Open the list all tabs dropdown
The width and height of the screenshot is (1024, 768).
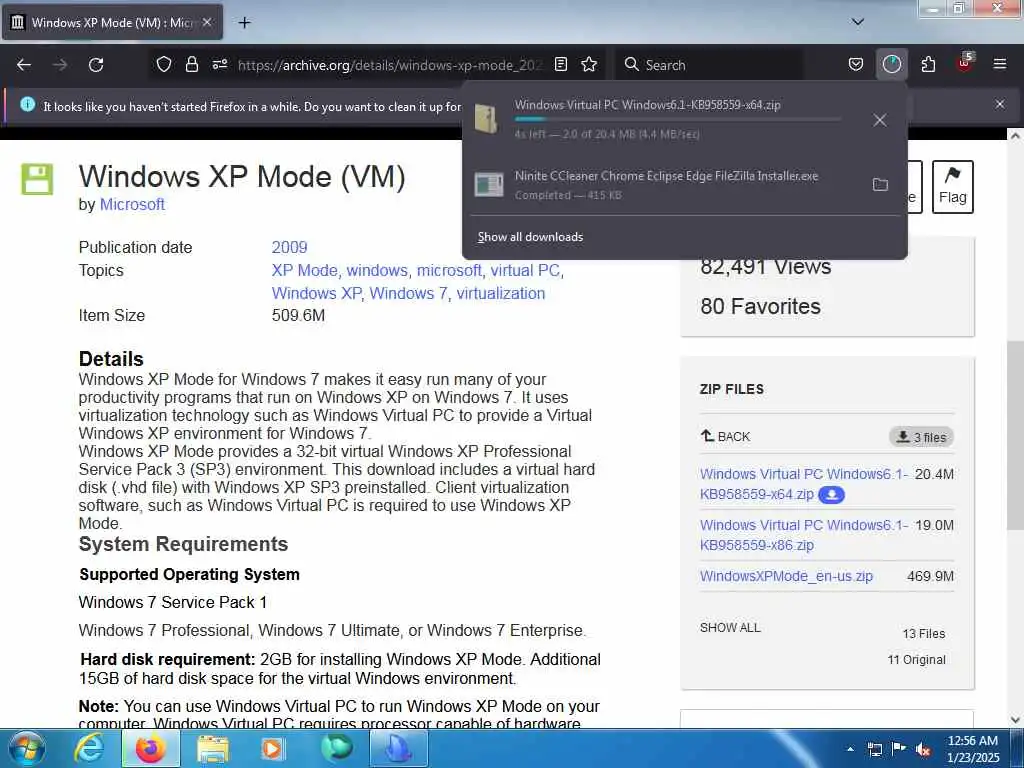point(858,22)
